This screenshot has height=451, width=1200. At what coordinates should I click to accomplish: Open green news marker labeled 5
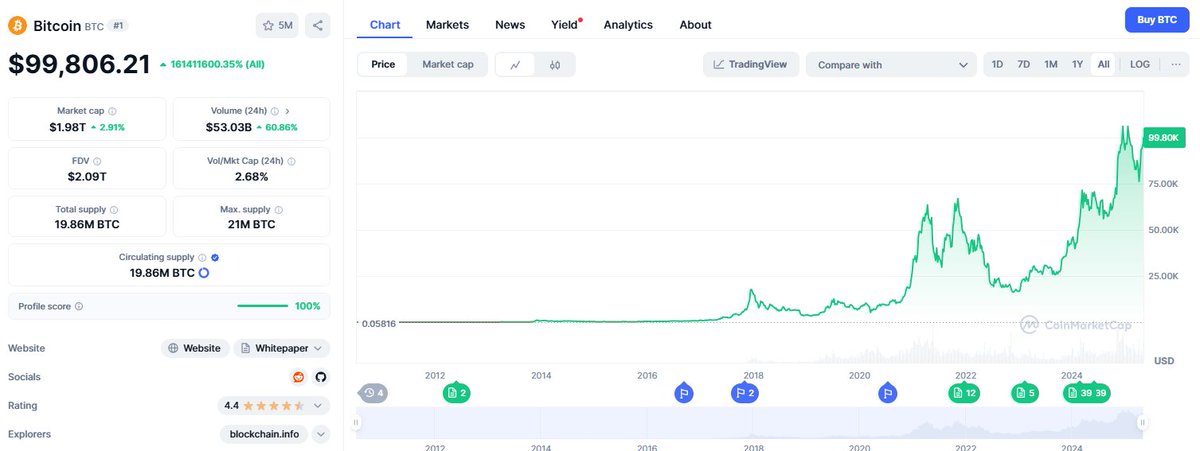pyautogui.click(x=1025, y=393)
